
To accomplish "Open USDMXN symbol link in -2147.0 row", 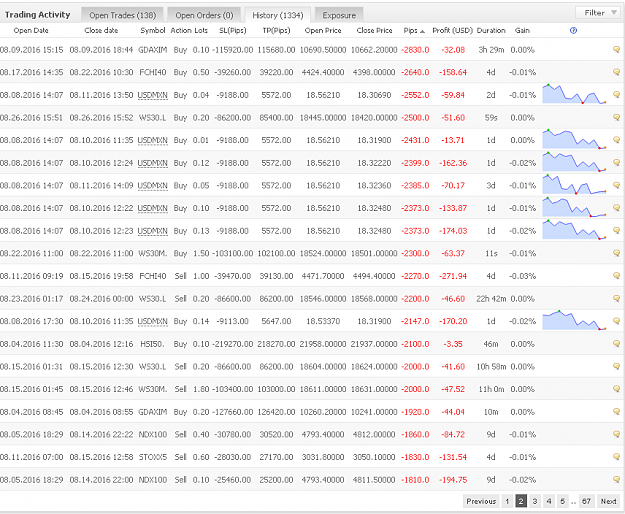I will click(x=152, y=322).
